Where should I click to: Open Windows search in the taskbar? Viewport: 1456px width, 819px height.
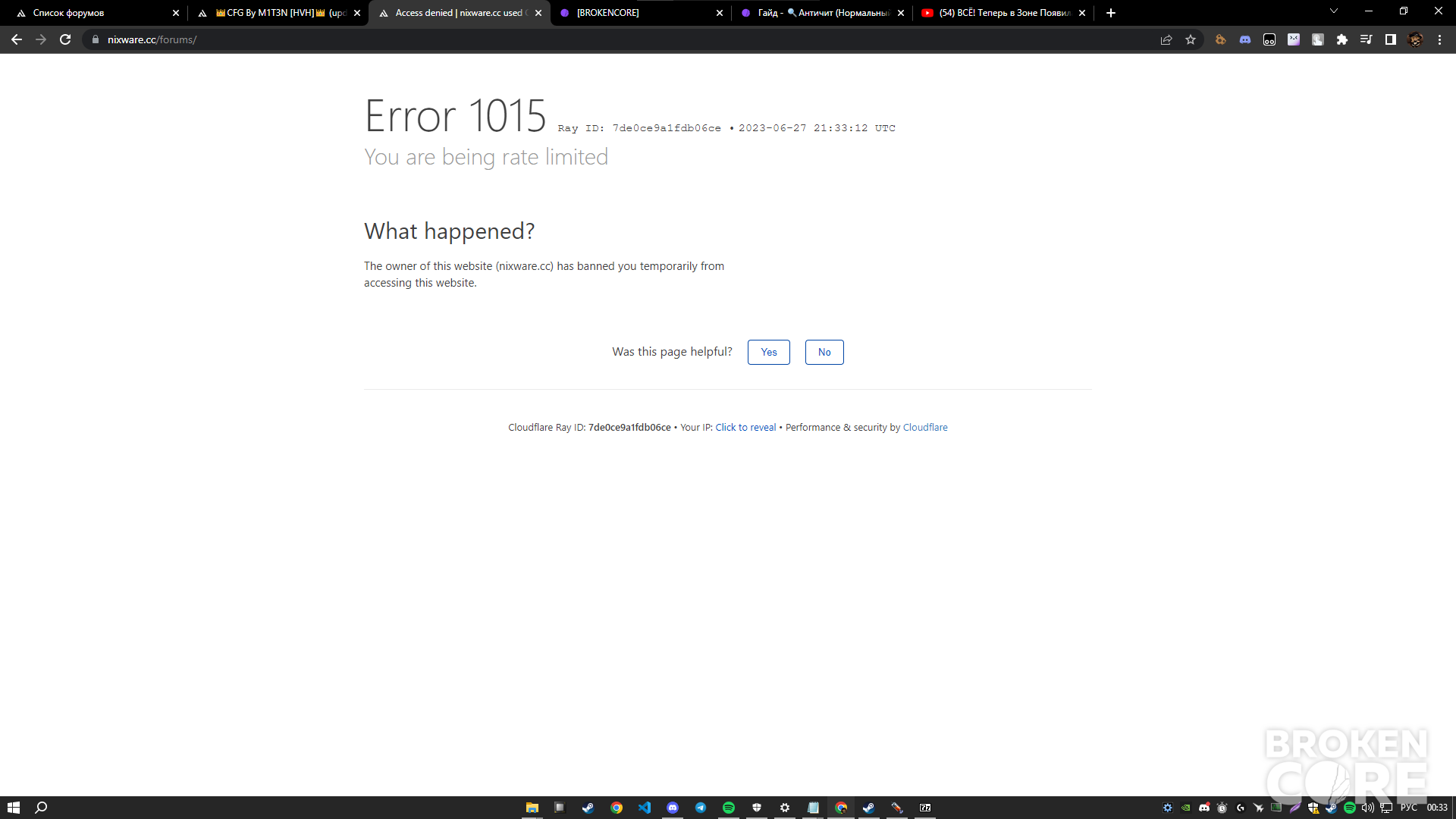(42, 808)
